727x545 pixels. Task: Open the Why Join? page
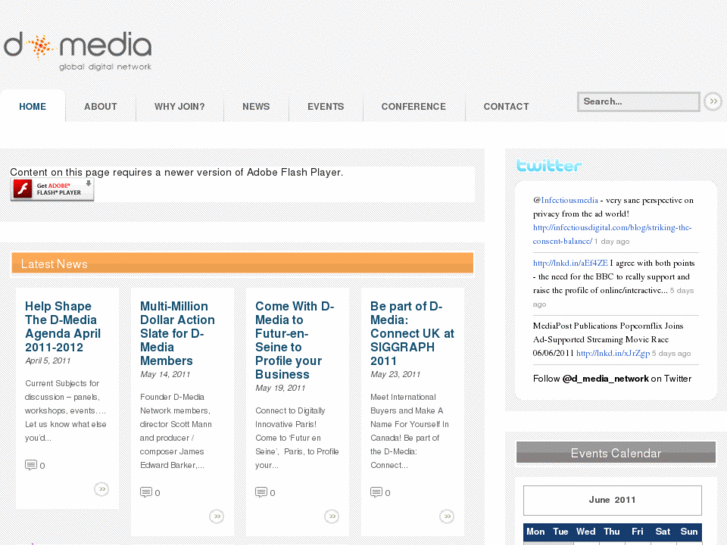click(179, 106)
